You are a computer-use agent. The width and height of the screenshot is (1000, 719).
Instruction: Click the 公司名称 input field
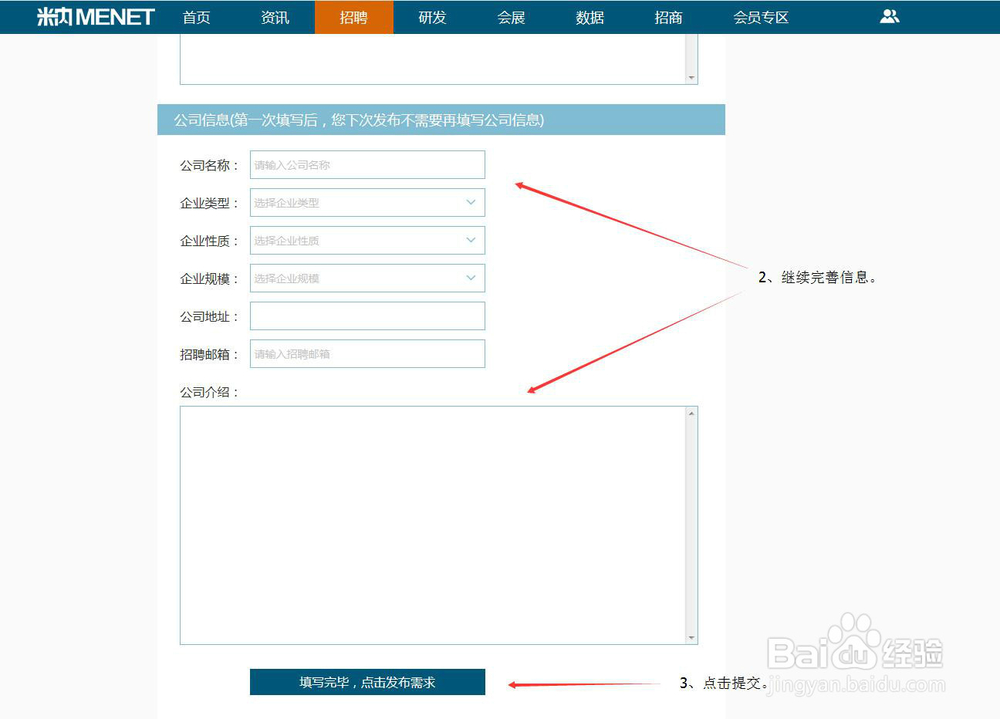367,164
